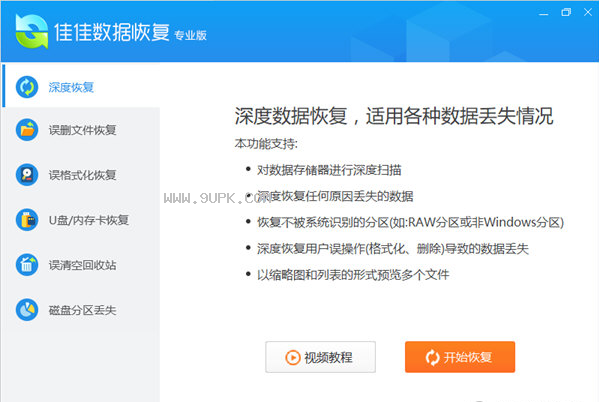
Task: Select the 深度恢复 sidebar tab
Action: (x=81, y=86)
